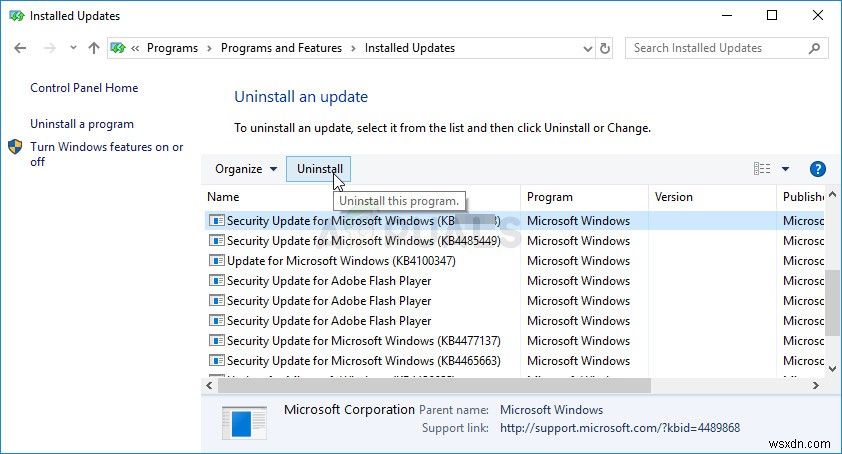Navigate to Programs and Features breadcrumb
This screenshot has height=454, width=842.
tap(281, 48)
